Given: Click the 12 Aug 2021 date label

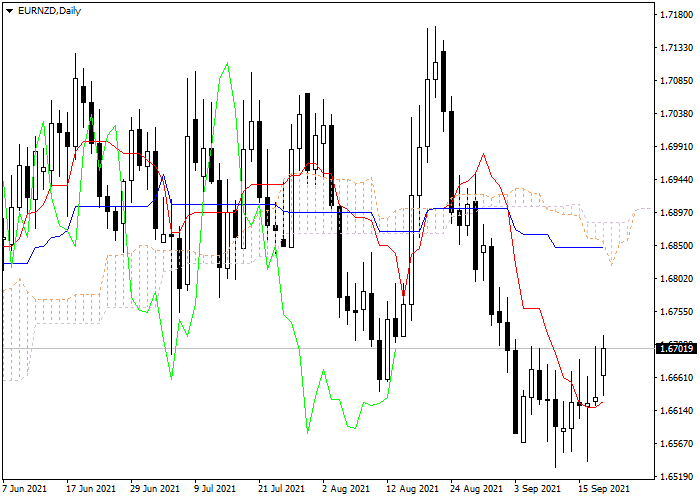Looking at the screenshot, I should pos(412,489).
